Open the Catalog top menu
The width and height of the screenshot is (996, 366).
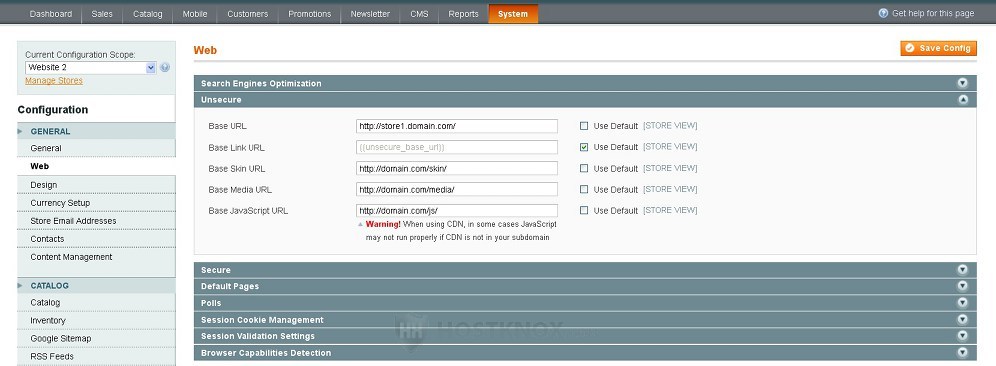pos(147,14)
